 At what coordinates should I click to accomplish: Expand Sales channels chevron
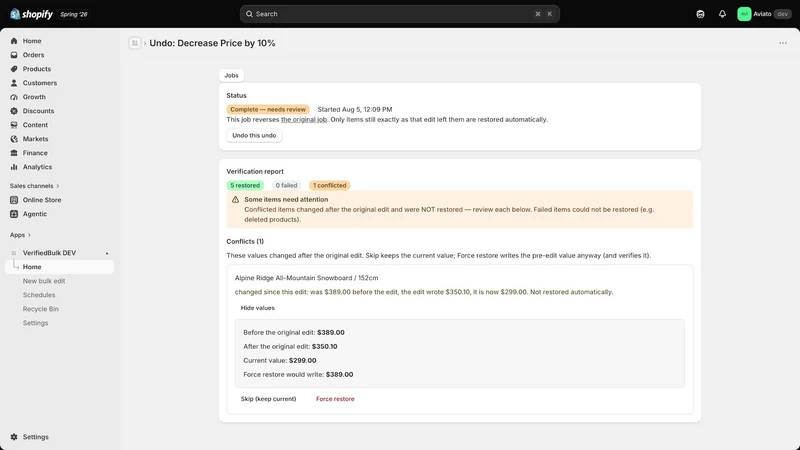[58, 186]
